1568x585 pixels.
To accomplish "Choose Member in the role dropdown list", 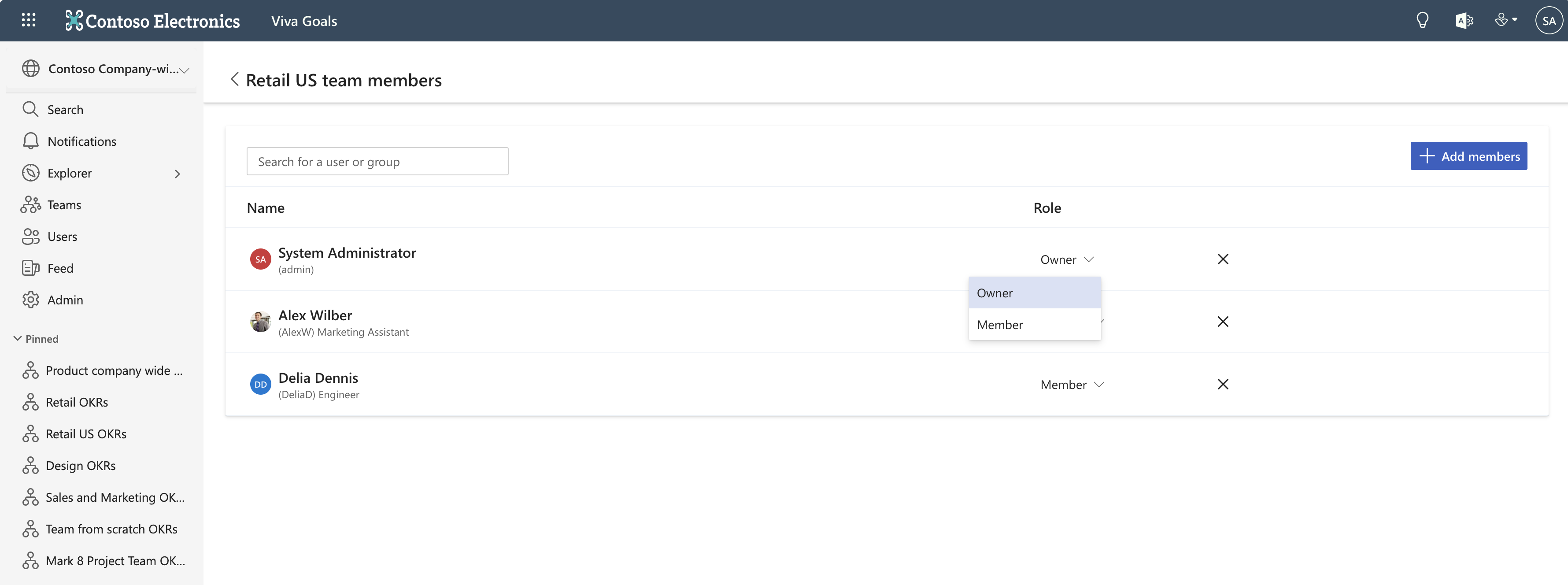I will pyautogui.click(x=1035, y=325).
